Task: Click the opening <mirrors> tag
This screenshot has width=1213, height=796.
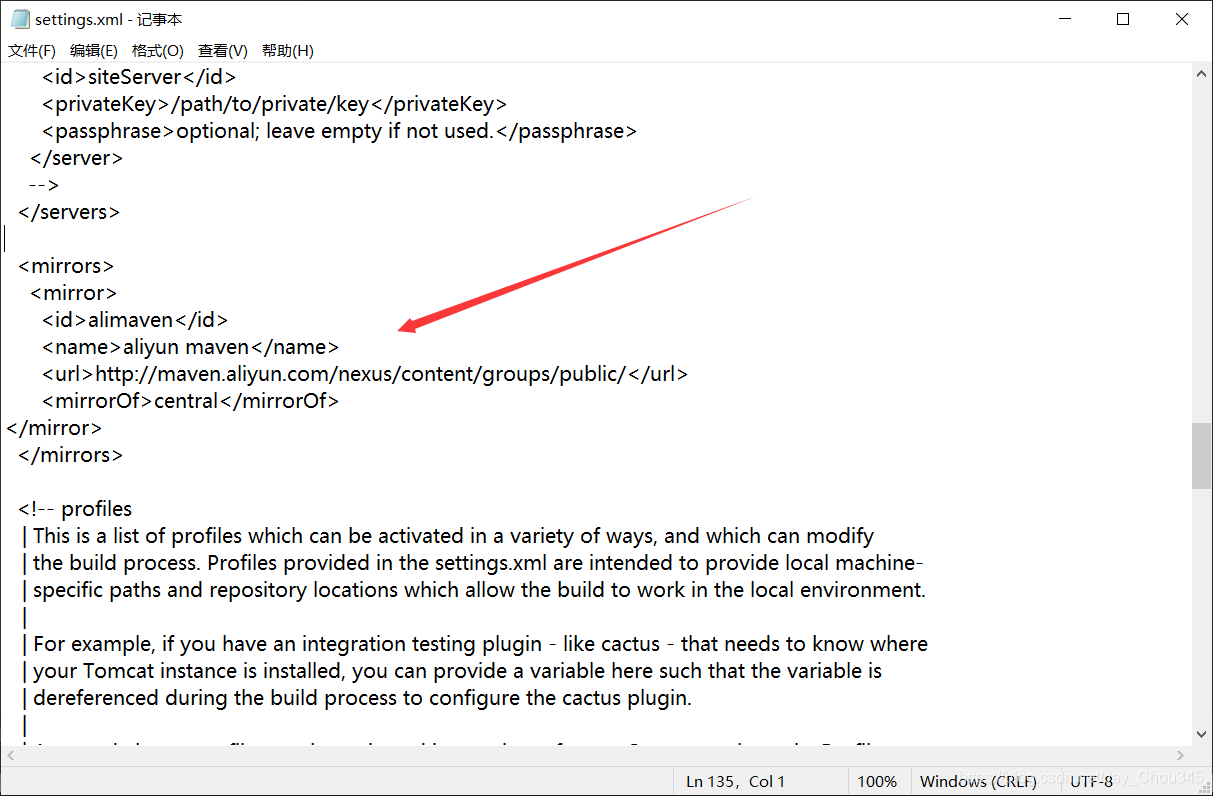Action: [x=66, y=266]
